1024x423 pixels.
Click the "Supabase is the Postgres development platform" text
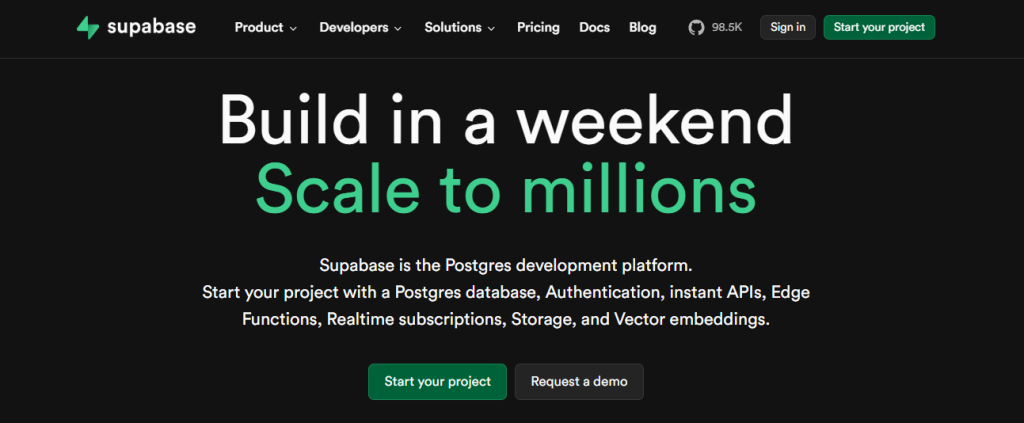tap(506, 265)
